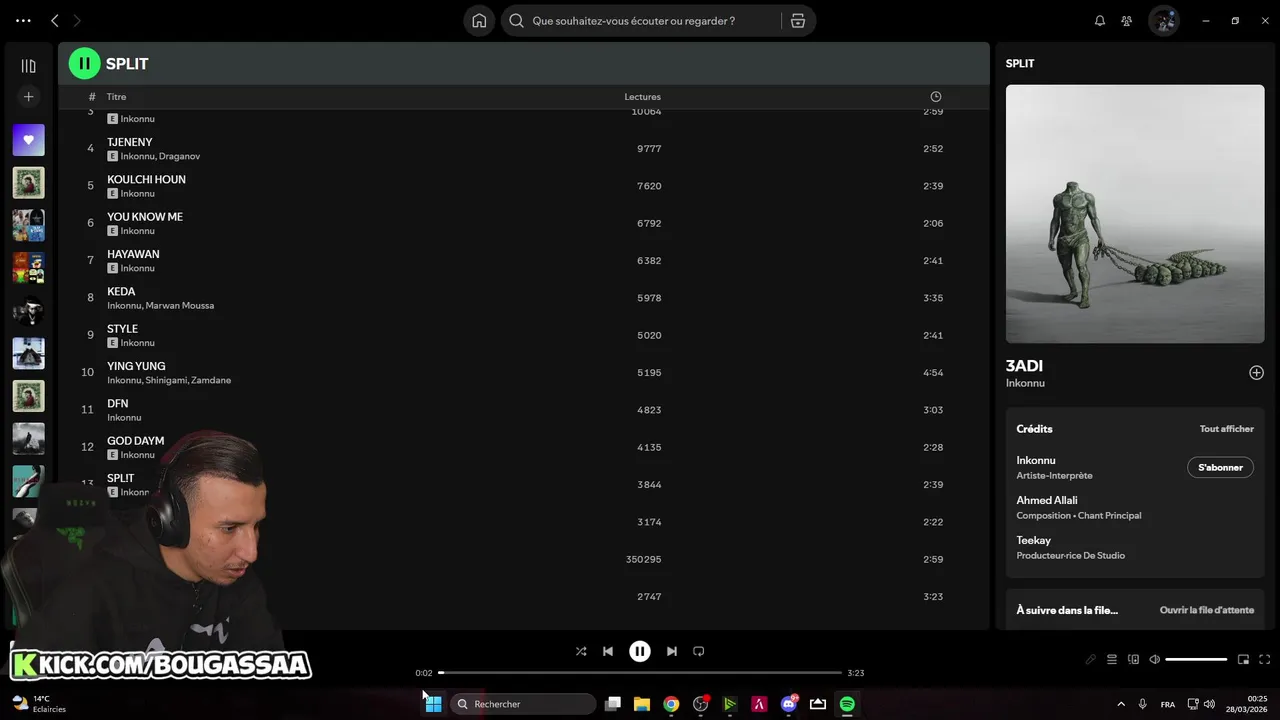Open Windows Start menu
Viewport: 1280px width, 720px height.
tap(433, 704)
